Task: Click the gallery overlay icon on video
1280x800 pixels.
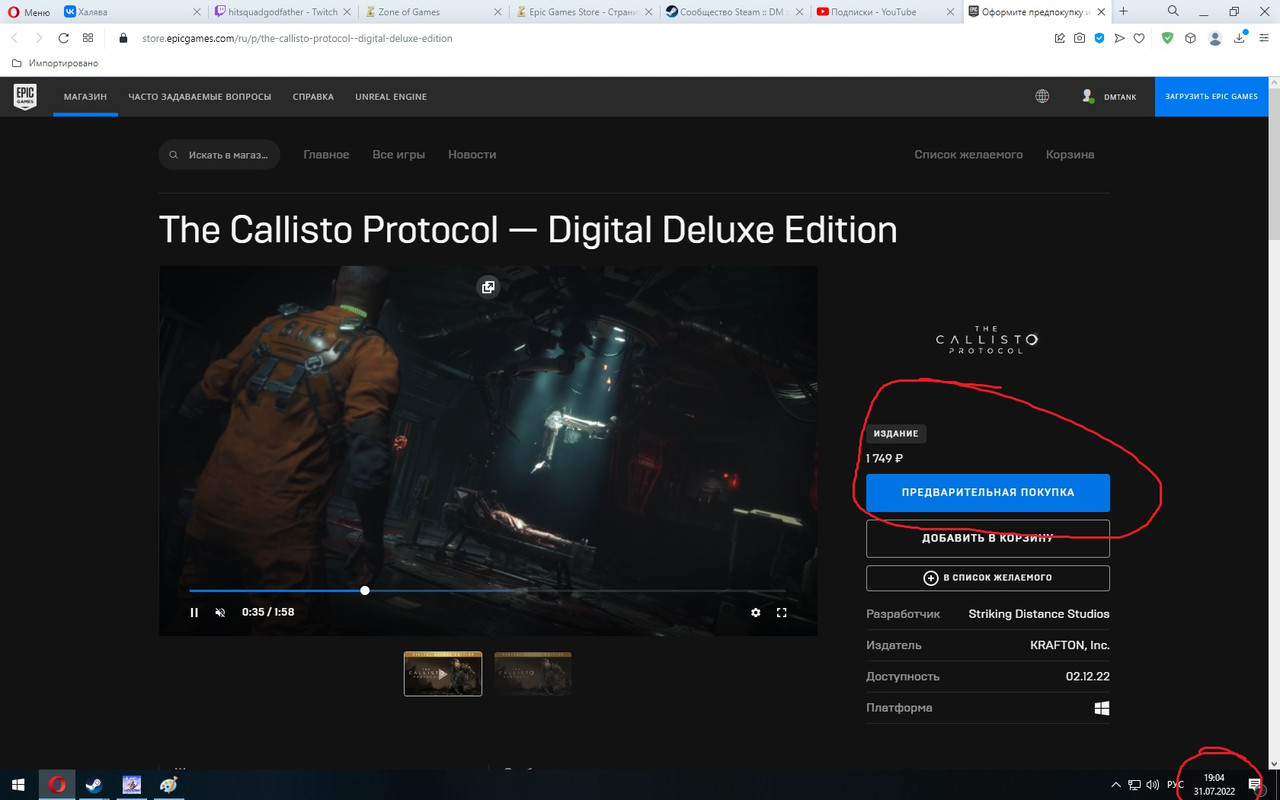Action: [x=488, y=287]
